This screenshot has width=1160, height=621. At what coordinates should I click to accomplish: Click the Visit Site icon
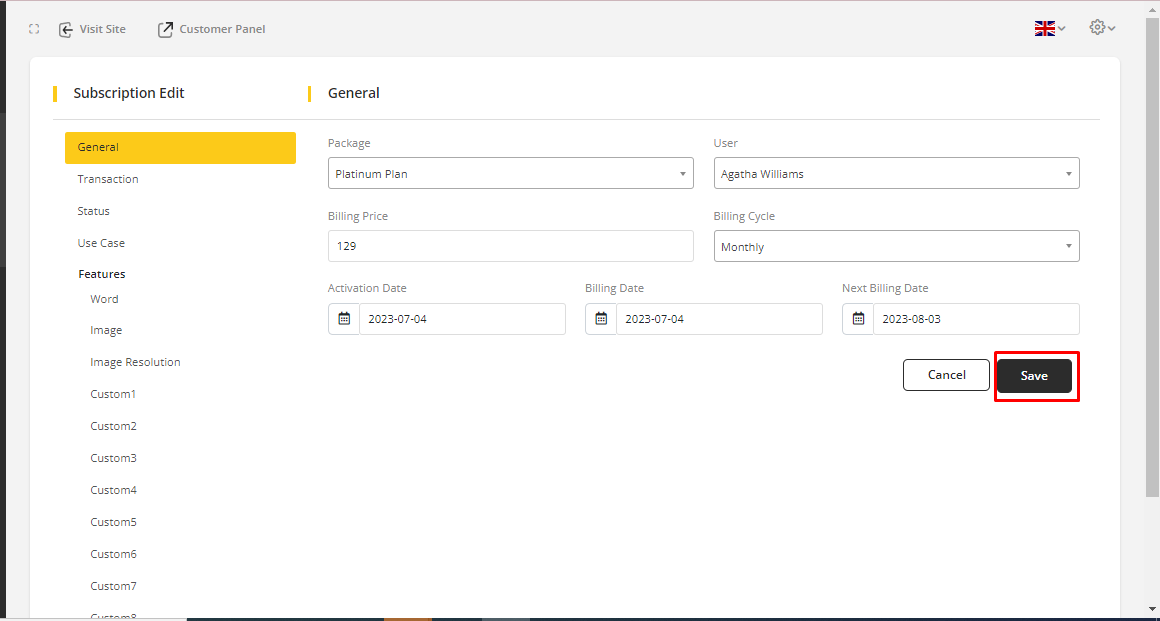tap(66, 29)
